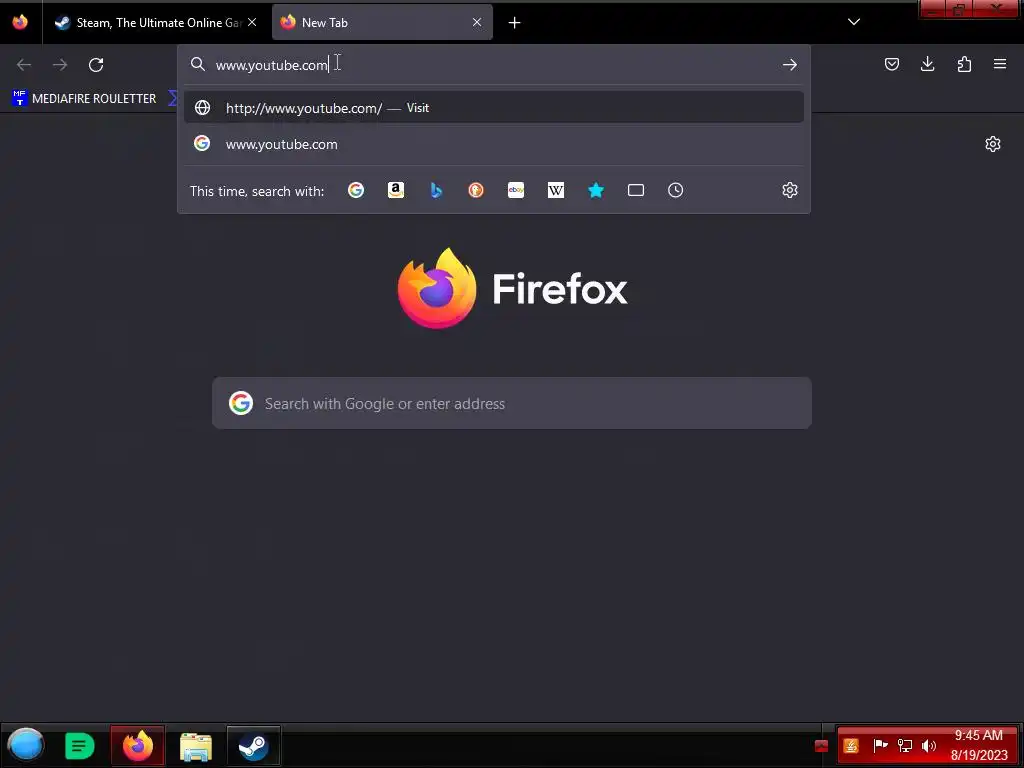Screen dimensions: 1024x768
Task: Open search settings gear in URL dropdown
Action: point(790,190)
